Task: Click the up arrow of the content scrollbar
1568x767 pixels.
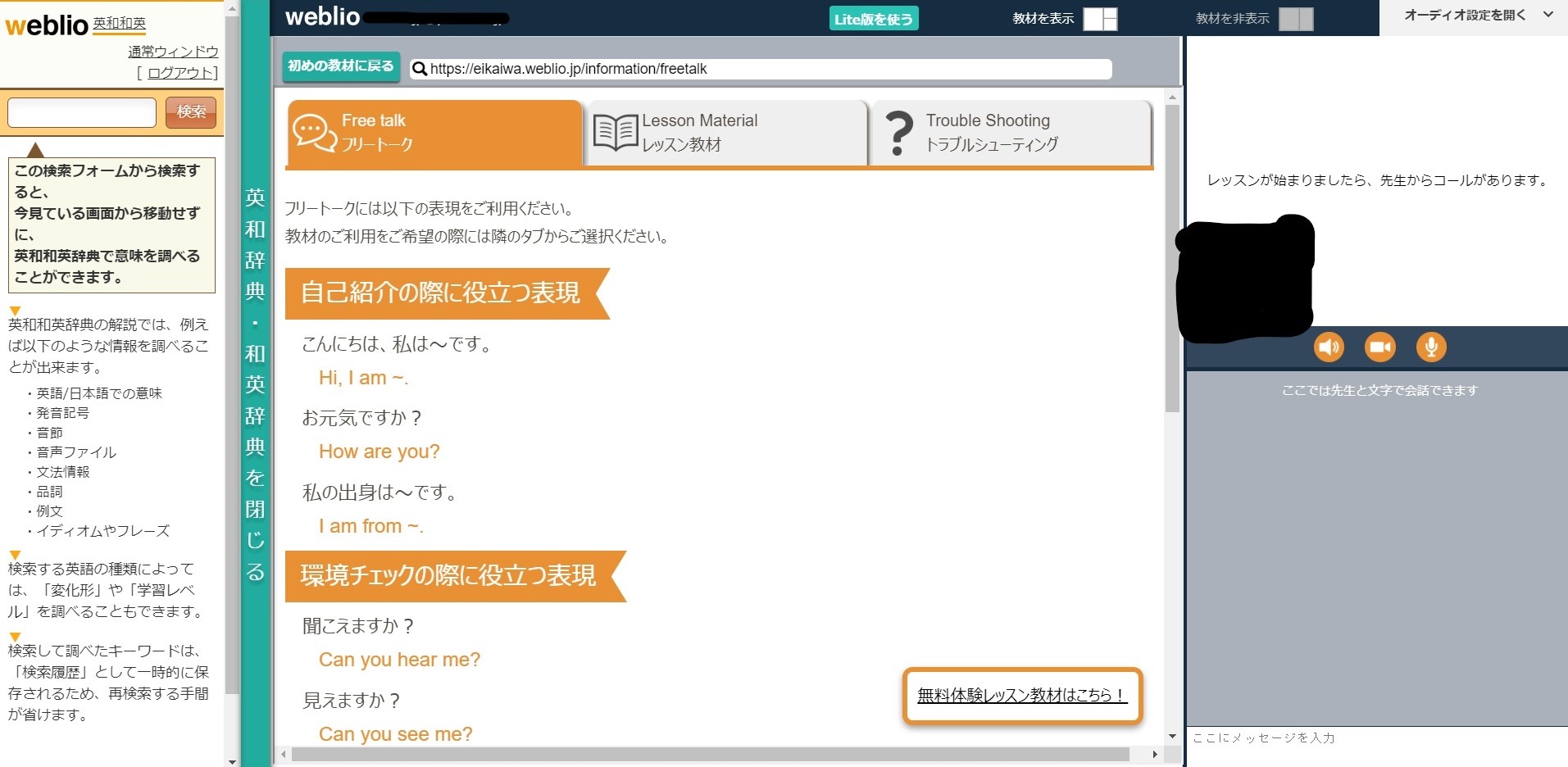Action: 1172,97
